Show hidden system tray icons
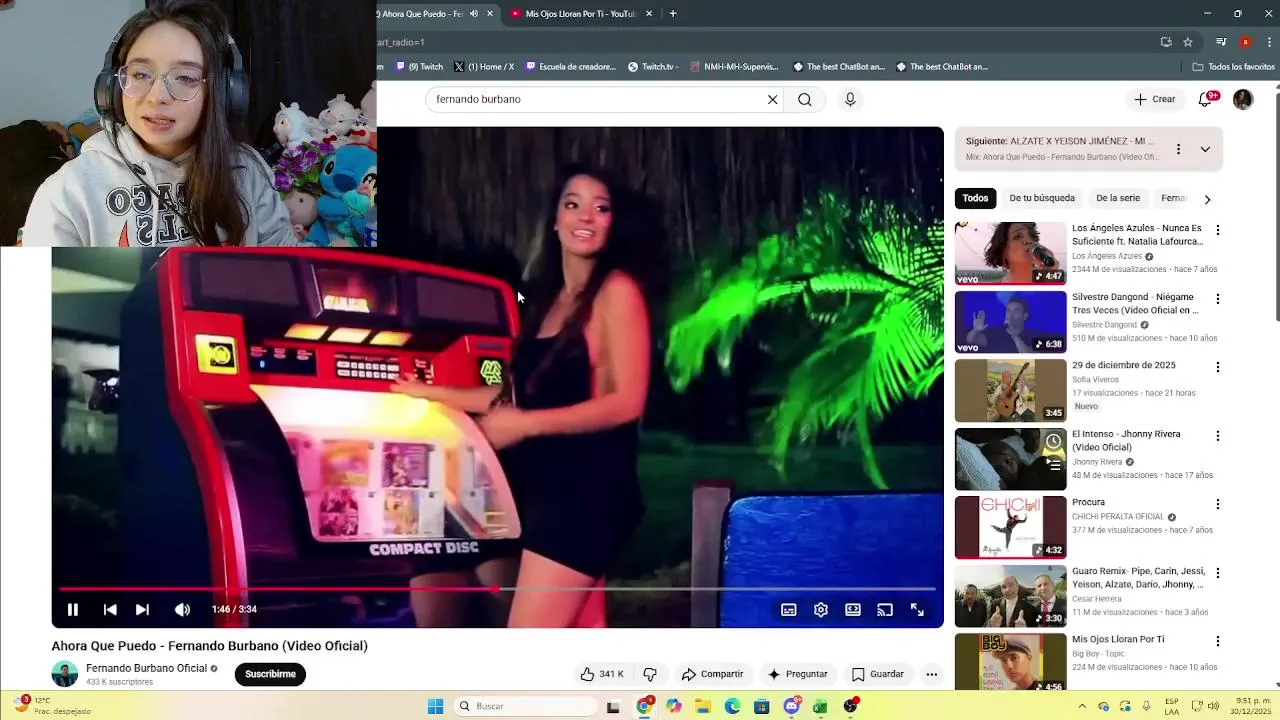 1081,706
